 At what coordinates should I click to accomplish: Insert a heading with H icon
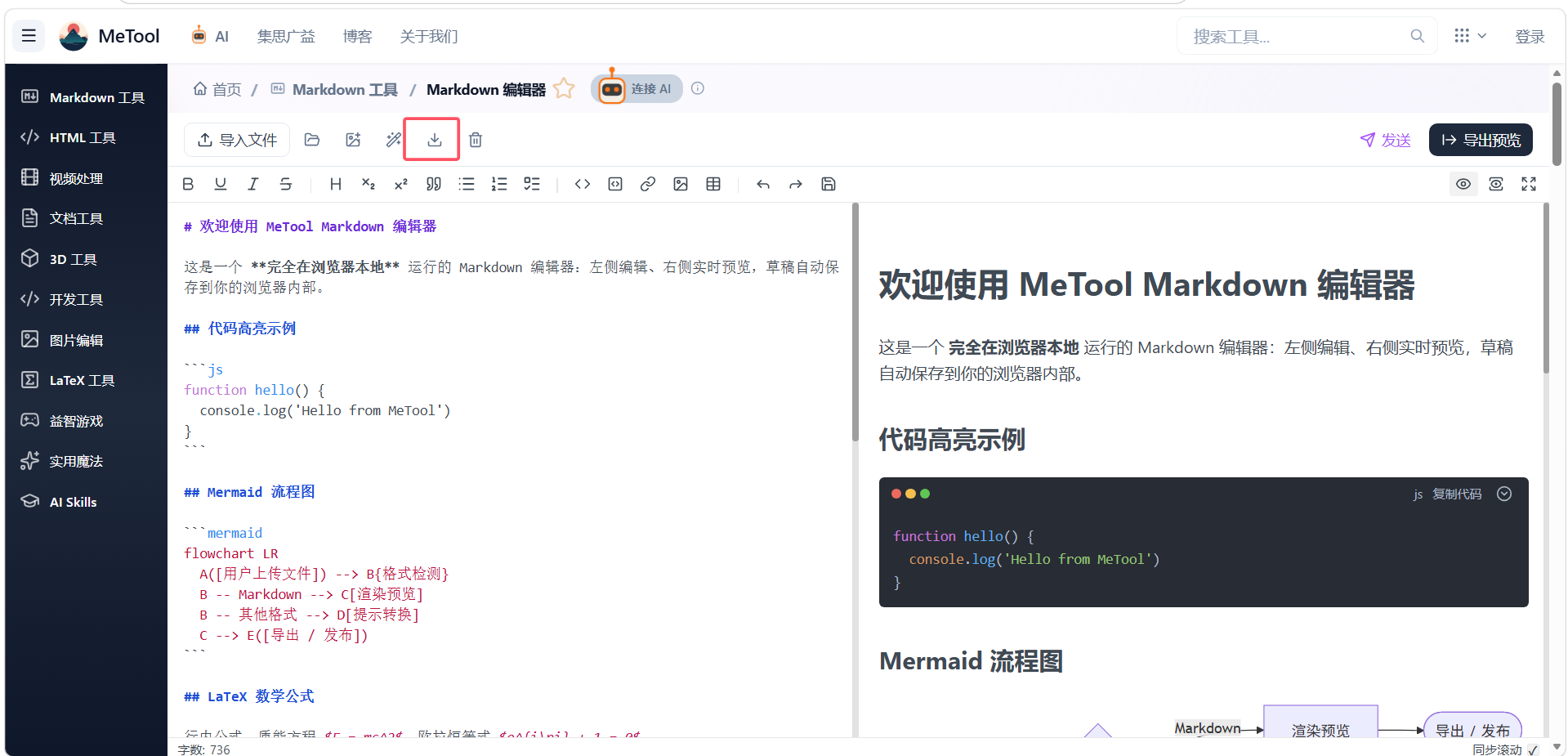click(336, 184)
